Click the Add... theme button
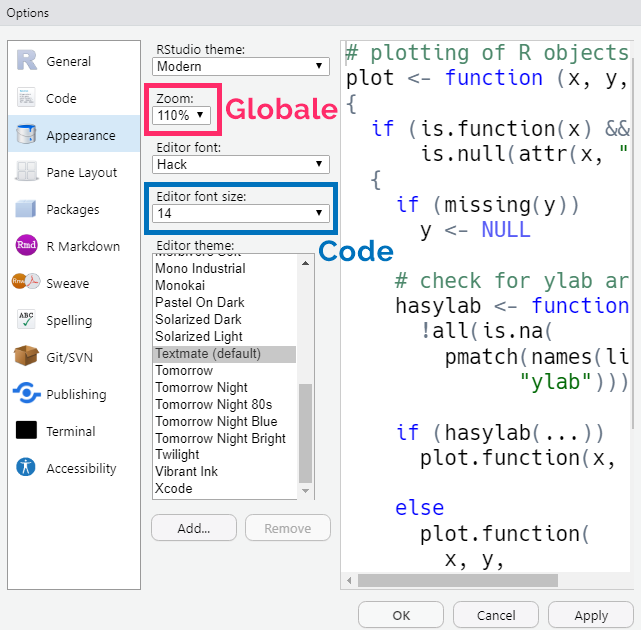641x630 pixels. pyautogui.click(x=194, y=528)
